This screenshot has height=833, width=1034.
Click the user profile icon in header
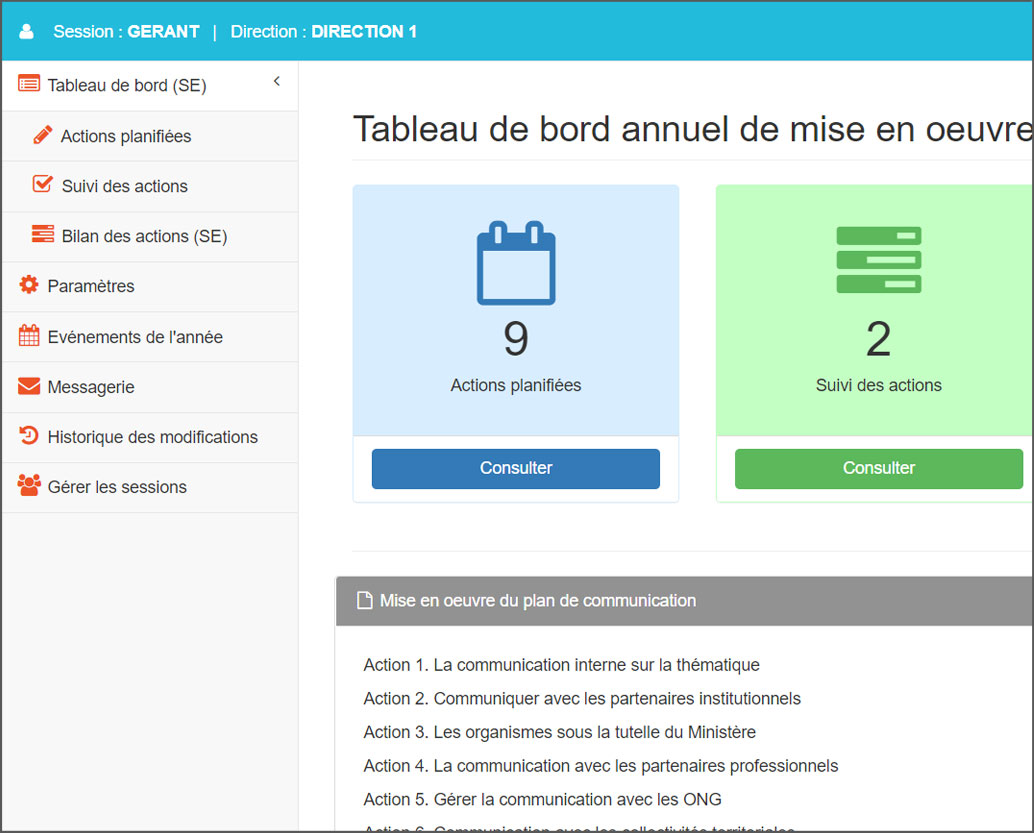26,32
